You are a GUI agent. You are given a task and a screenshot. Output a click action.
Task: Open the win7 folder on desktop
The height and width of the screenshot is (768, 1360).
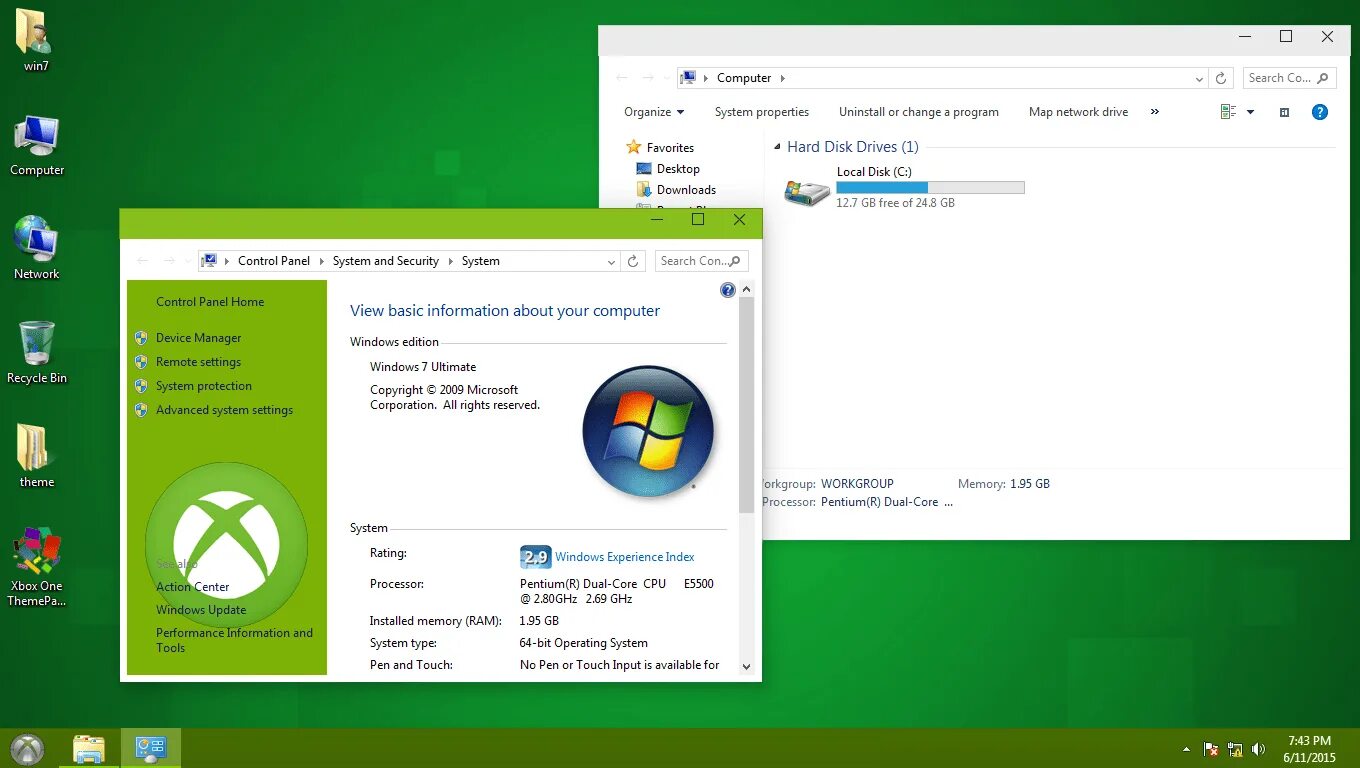point(36,40)
